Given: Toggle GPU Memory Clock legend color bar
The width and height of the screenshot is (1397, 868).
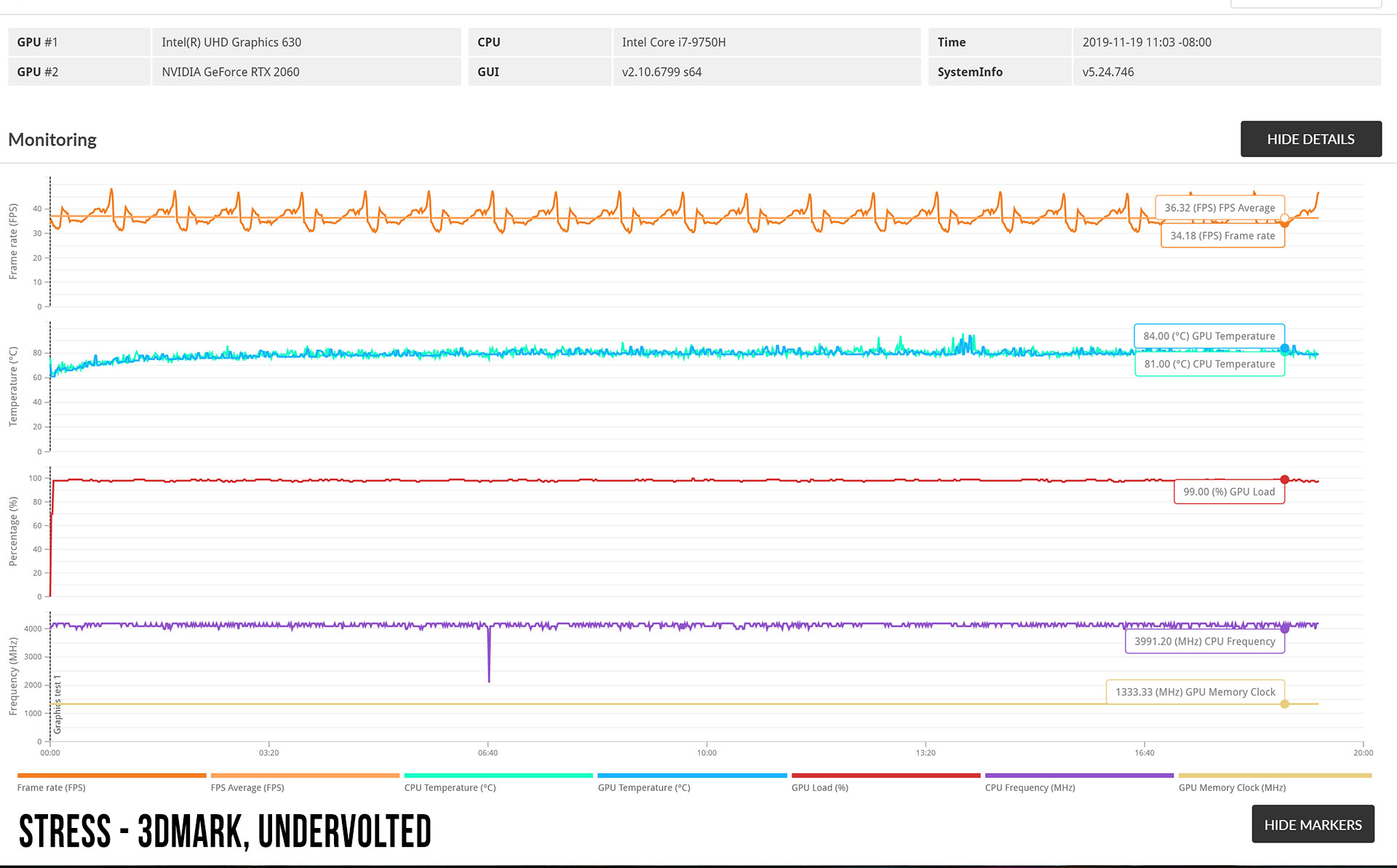Looking at the screenshot, I should [1275, 776].
